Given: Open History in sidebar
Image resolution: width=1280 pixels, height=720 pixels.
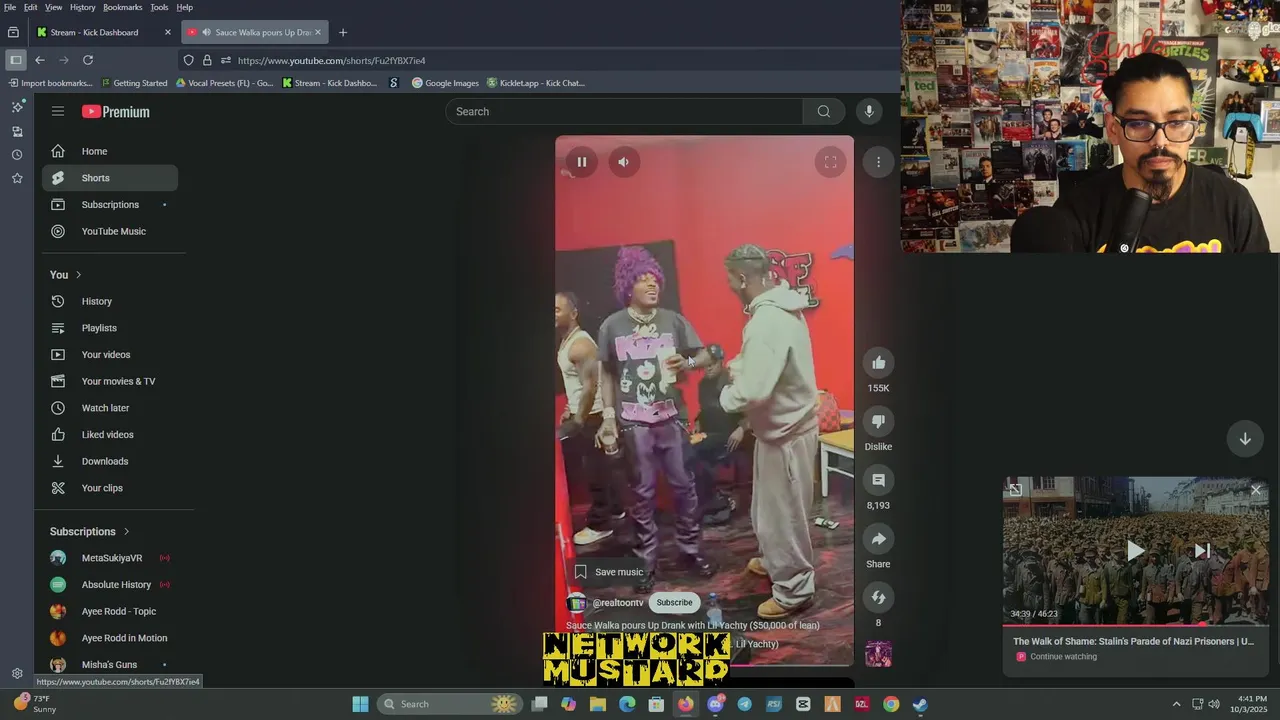Looking at the screenshot, I should point(110,301).
